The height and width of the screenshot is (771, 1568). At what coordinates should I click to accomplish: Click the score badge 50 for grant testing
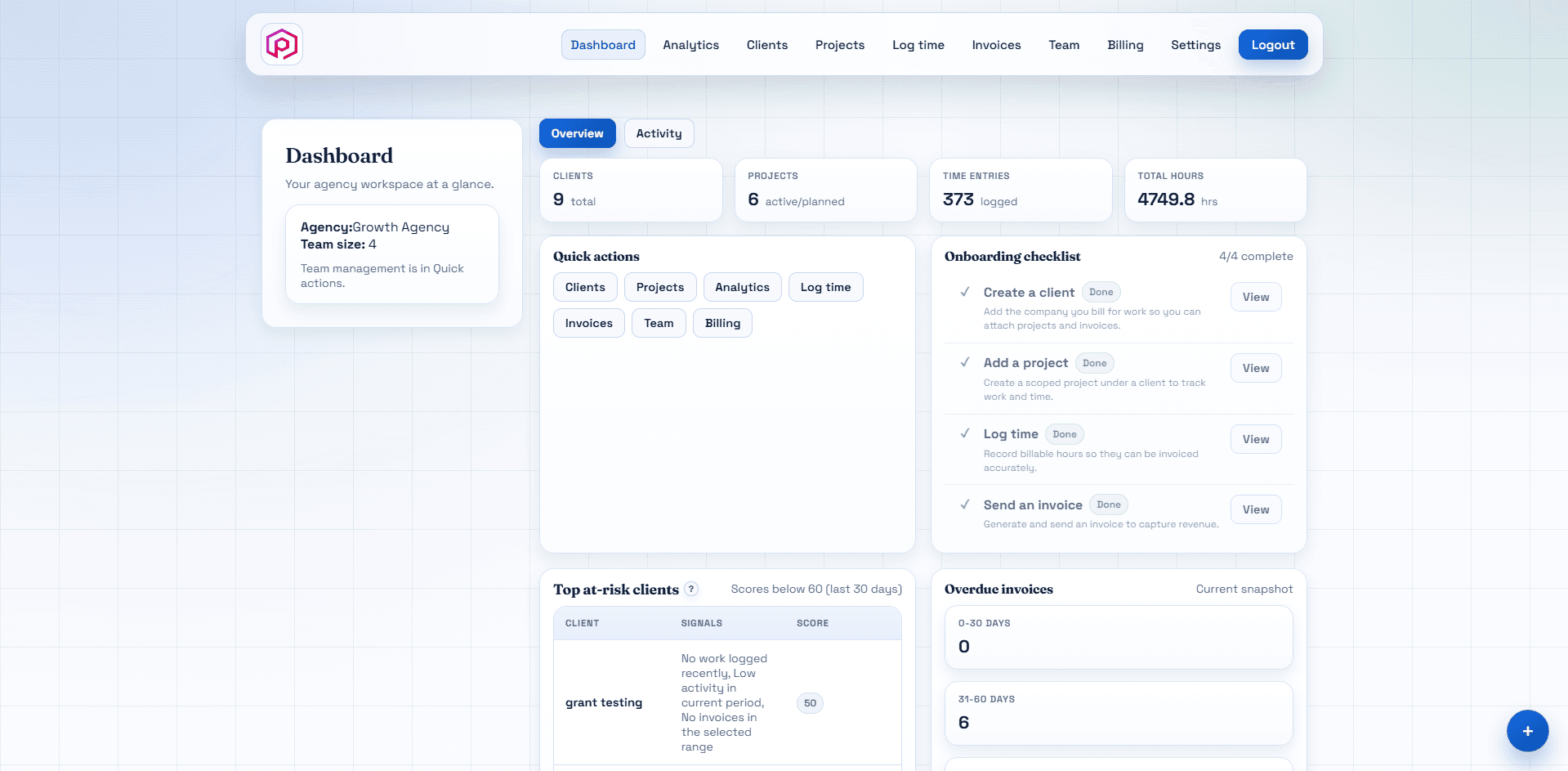[x=810, y=702]
